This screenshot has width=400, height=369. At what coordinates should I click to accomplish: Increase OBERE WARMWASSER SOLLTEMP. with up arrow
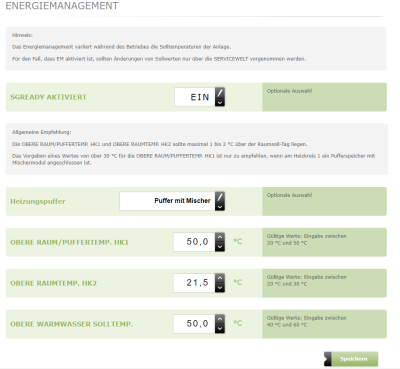(220, 319)
